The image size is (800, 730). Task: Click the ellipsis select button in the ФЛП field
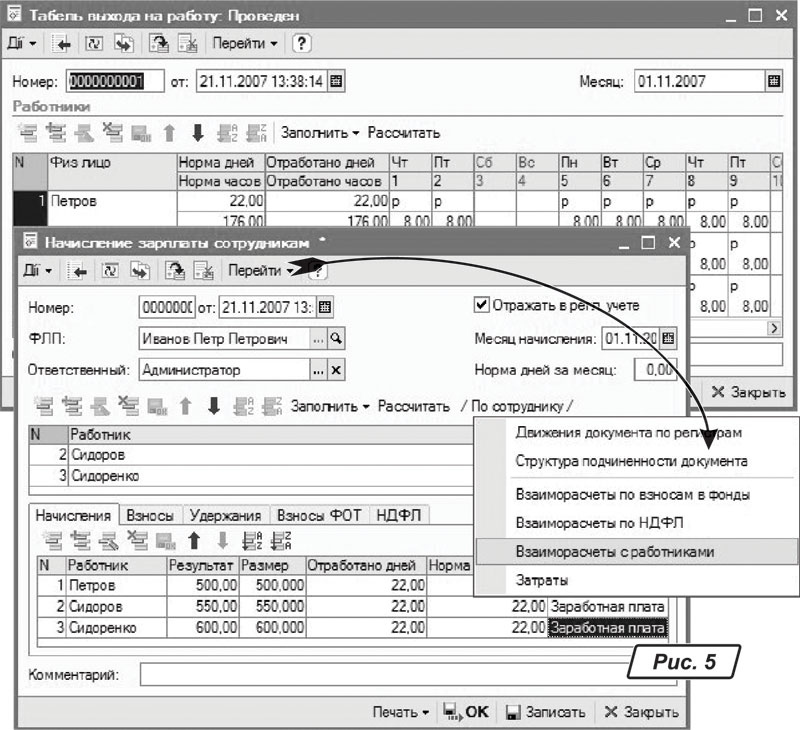pyautogui.click(x=318, y=339)
